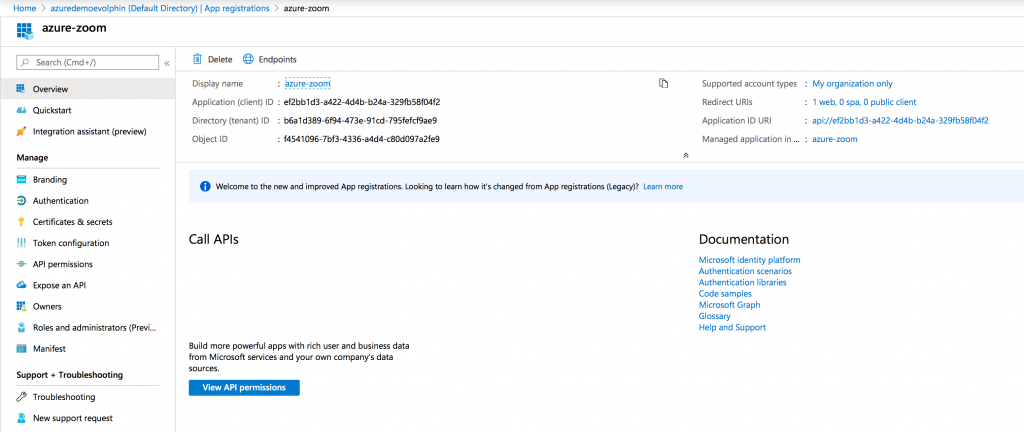Image resolution: width=1024 pixels, height=432 pixels.
Task: Click the Roles and administrators icon
Action: point(21,328)
